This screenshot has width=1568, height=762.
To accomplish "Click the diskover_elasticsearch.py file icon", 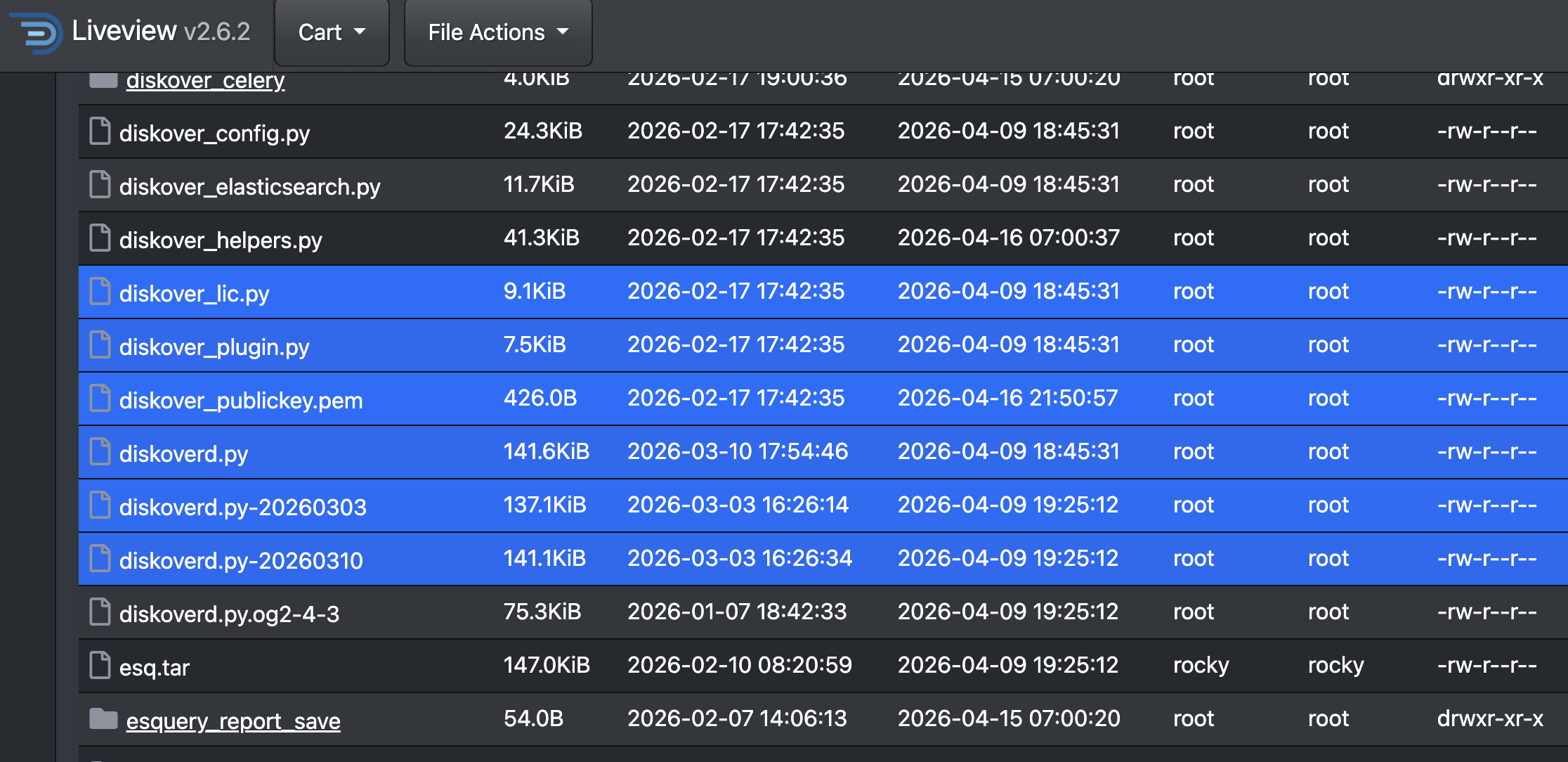I will [x=100, y=185].
